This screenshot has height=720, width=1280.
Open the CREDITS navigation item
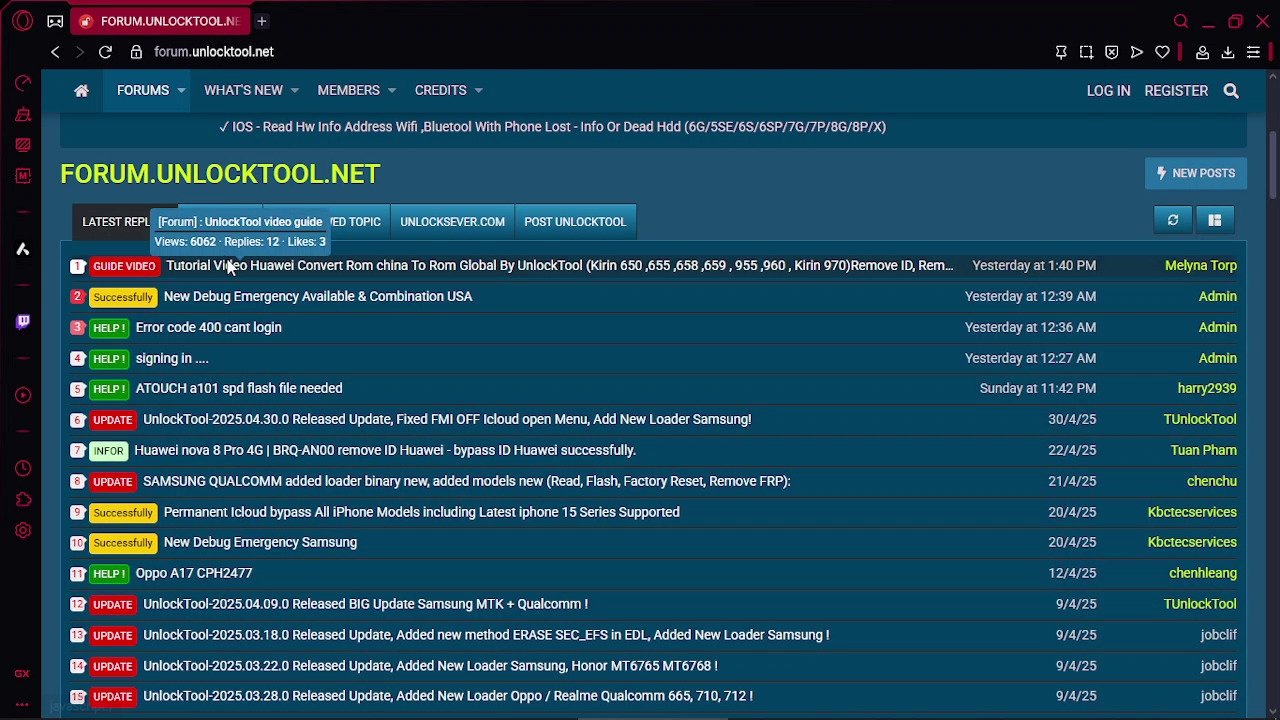click(440, 90)
